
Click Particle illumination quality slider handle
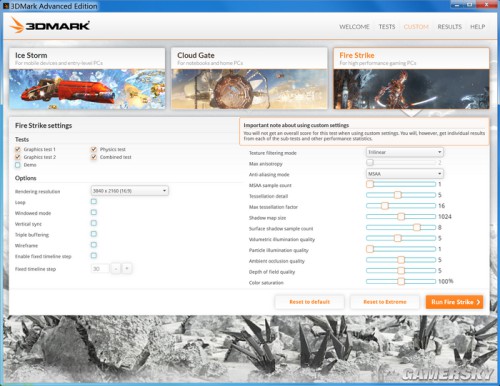pos(370,249)
